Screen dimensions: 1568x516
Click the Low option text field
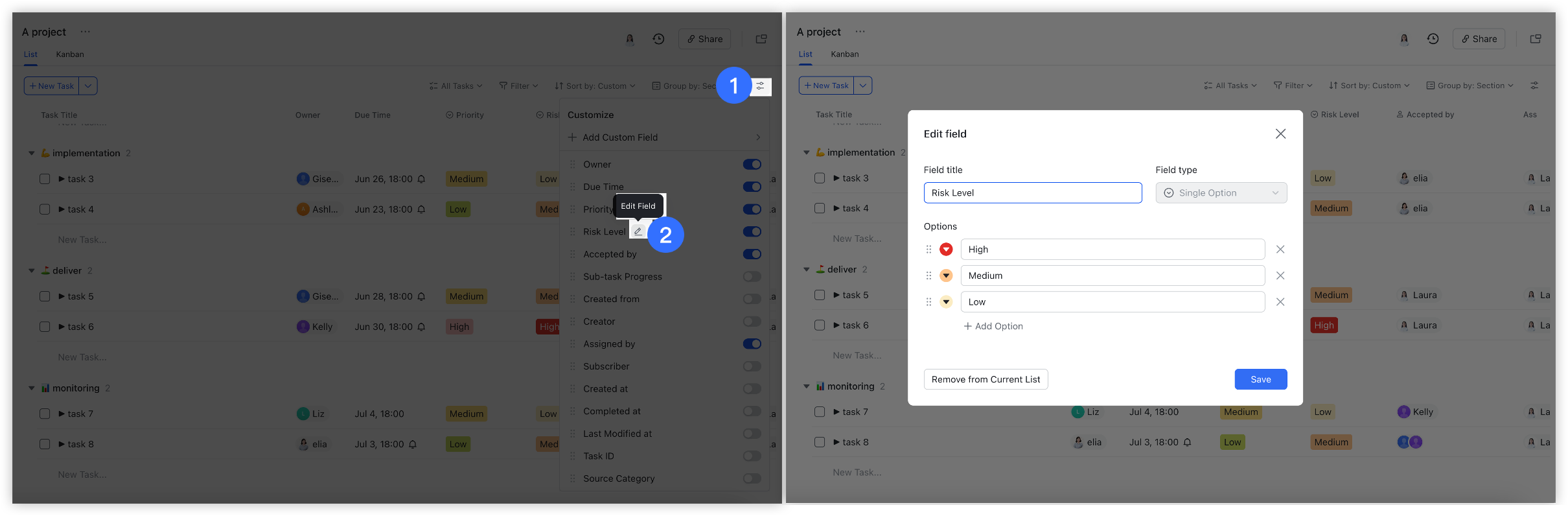[1113, 302]
